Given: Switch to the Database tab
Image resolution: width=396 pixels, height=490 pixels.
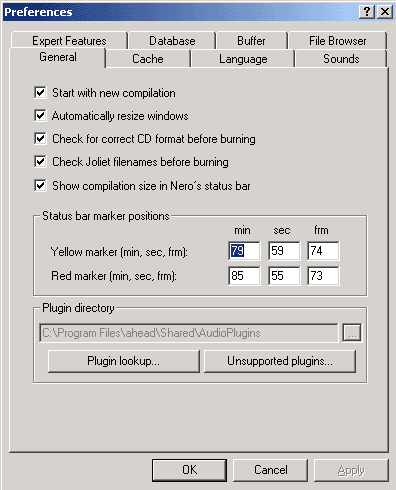Looking at the screenshot, I should pyautogui.click(x=172, y=41).
